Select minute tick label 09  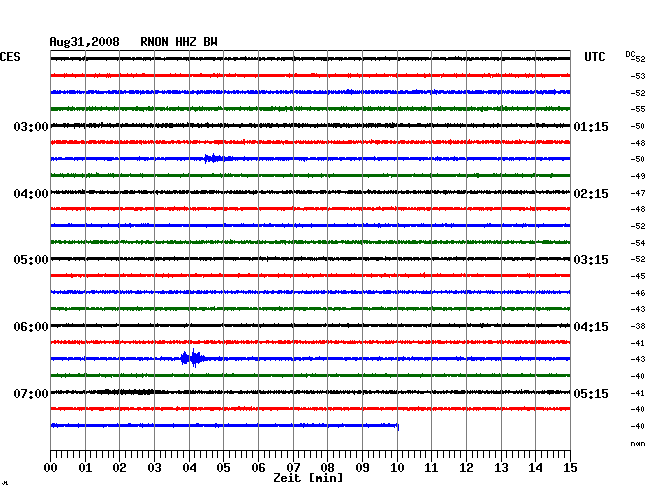pyautogui.click(x=362, y=468)
